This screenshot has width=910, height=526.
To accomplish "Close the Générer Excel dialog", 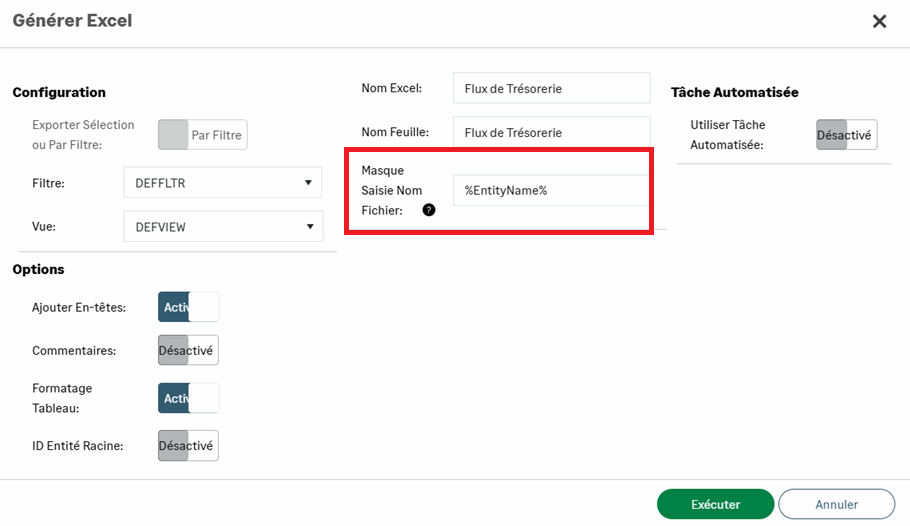I will (x=879, y=21).
